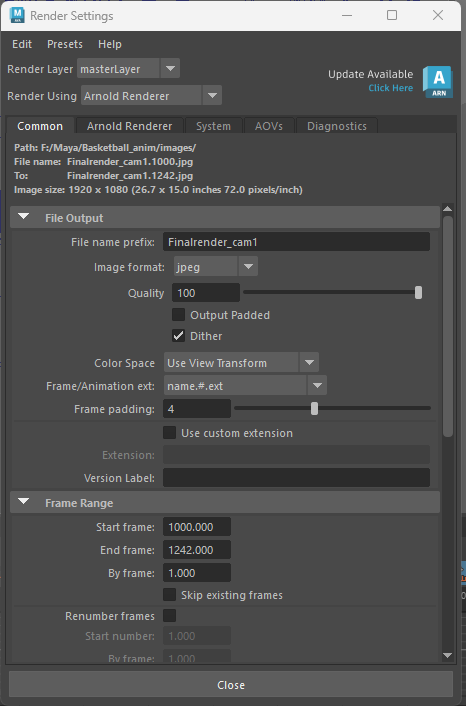Image resolution: width=466 pixels, height=706 pixels.
Task: Click the By frame 1.000 field under End frame
Action: [x=197, y=573]
